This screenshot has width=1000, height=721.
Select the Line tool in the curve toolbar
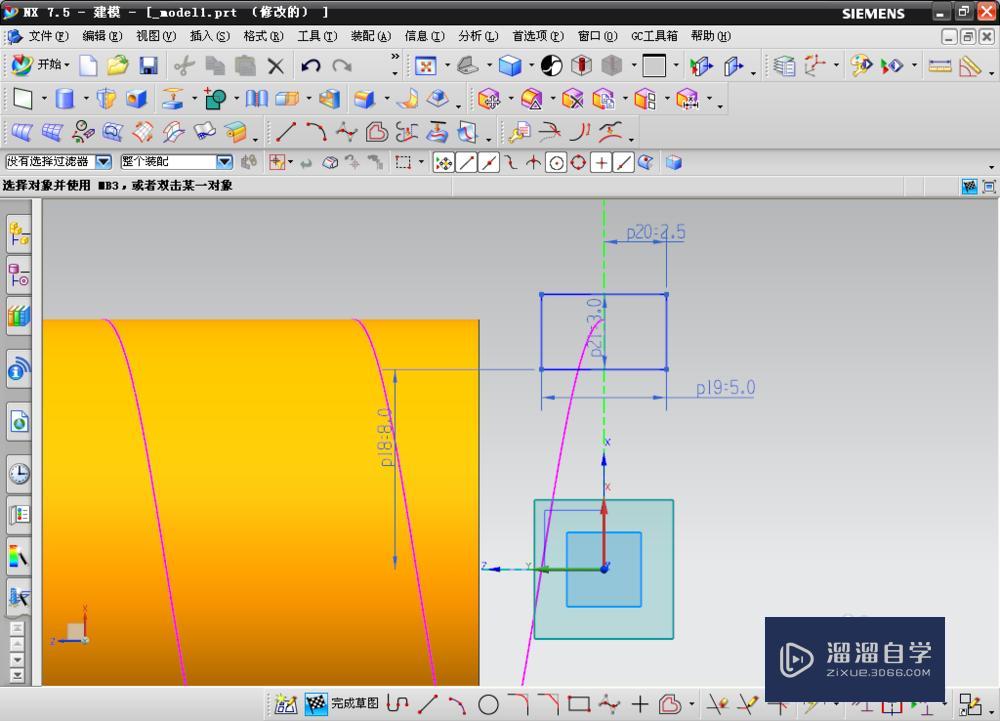(x=285, y=132)
